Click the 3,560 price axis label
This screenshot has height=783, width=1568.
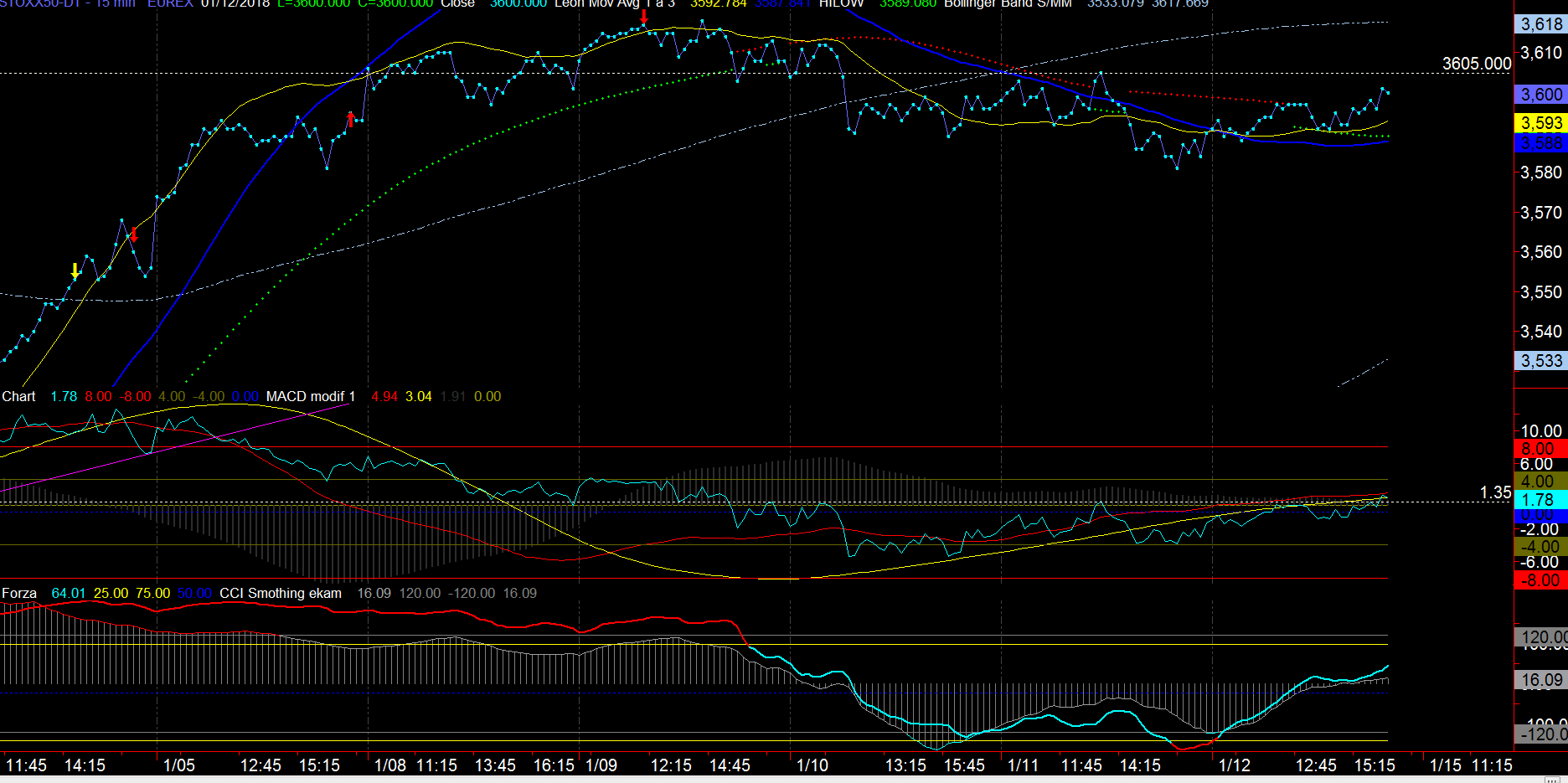click(1541, 252)
